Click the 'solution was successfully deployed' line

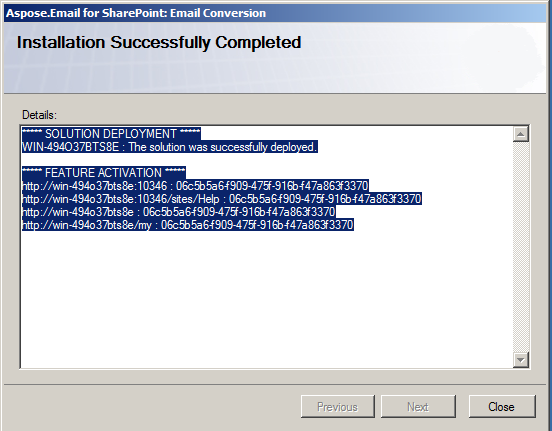(x=170, y=147)
